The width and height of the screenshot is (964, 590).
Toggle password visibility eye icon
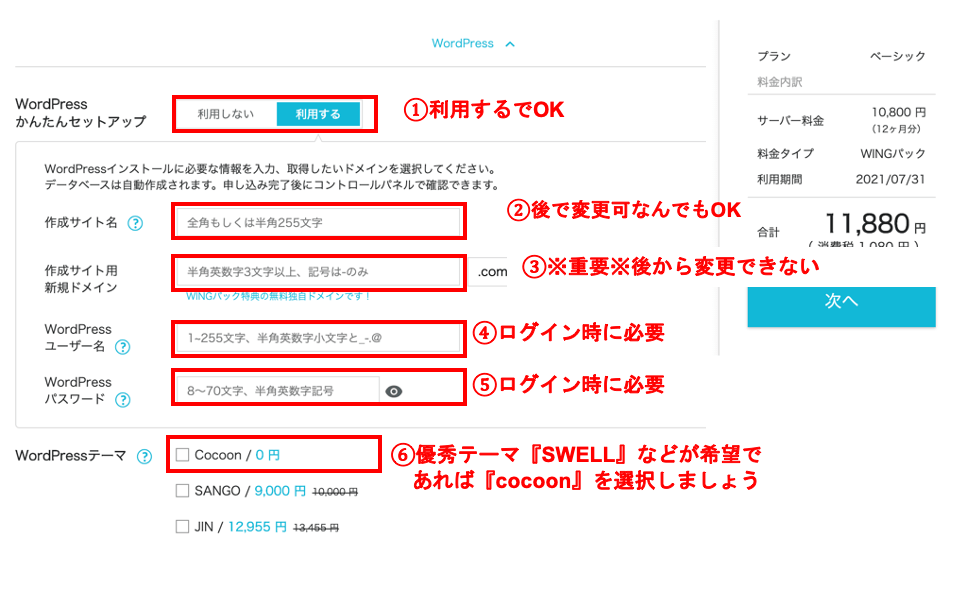393,391
